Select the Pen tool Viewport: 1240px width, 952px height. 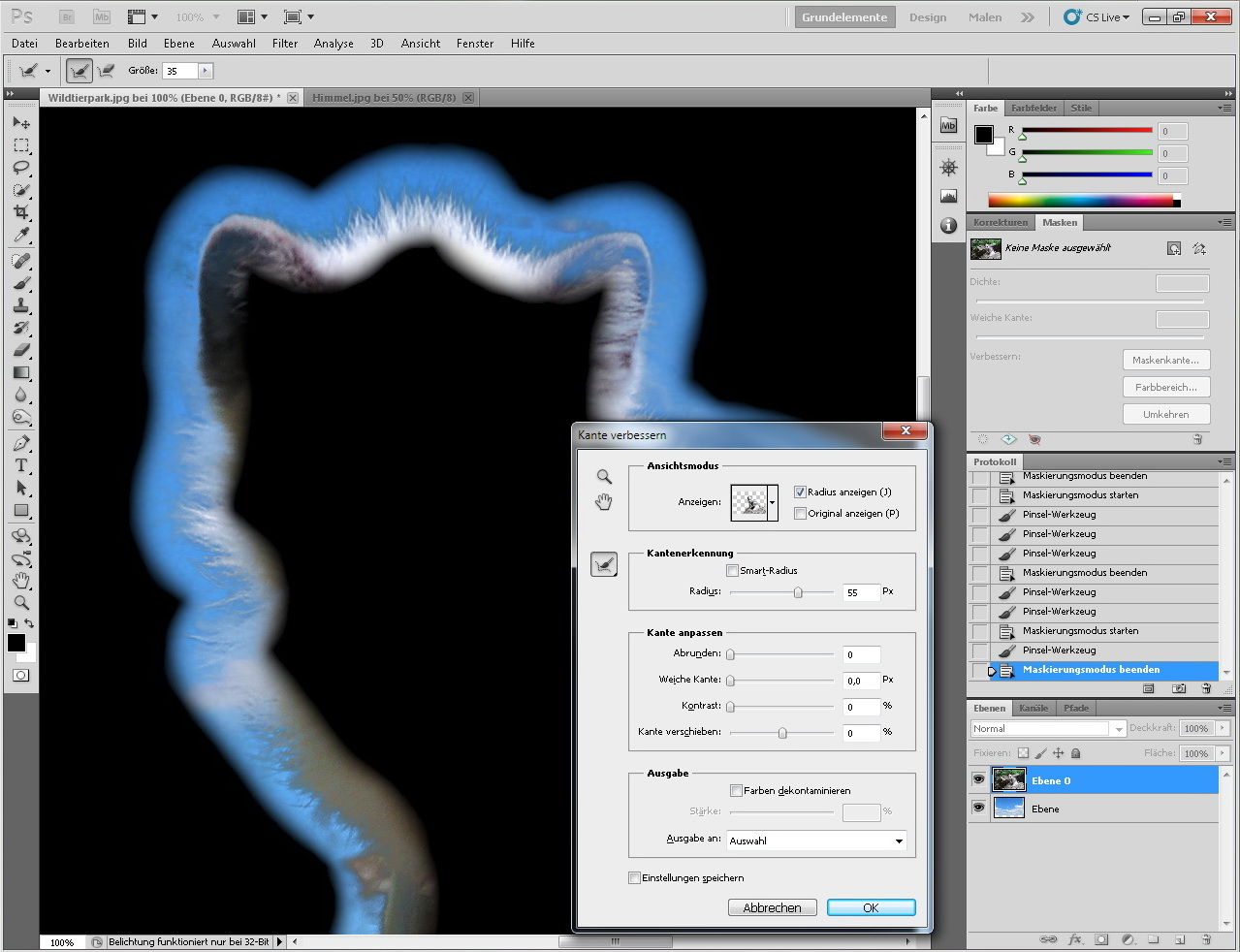[21, 443]
